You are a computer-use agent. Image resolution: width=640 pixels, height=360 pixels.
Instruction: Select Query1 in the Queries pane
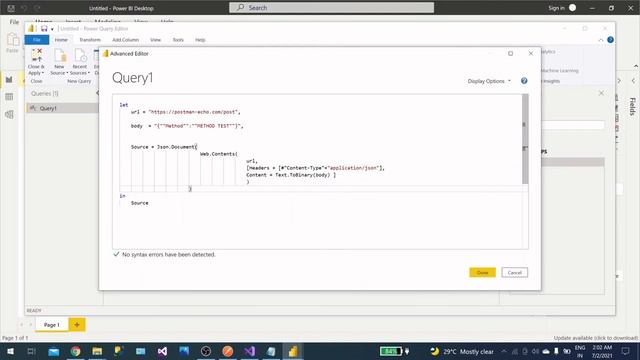pyautogui.click(x=62, y=108)
